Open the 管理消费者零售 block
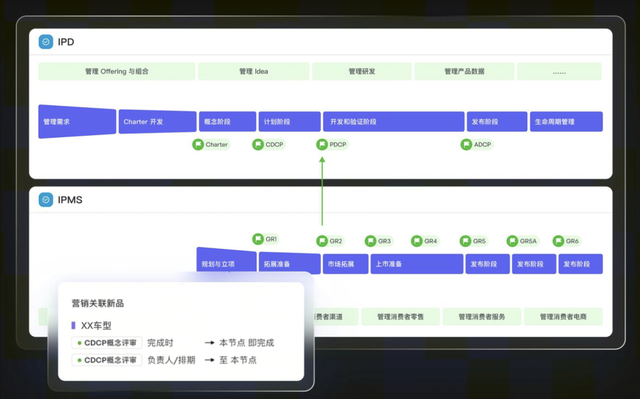The width and height of the screenshot is (640, 399). [x=400, y=317]
